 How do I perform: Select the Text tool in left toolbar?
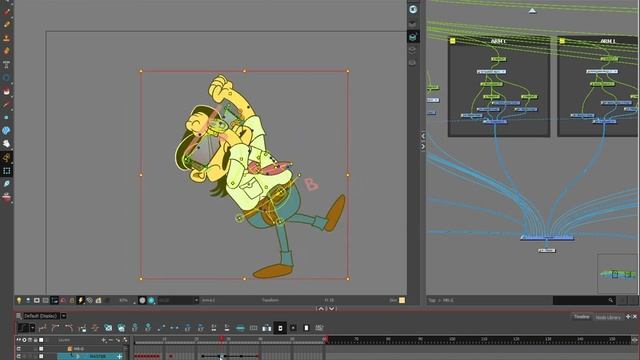[7, 65]
